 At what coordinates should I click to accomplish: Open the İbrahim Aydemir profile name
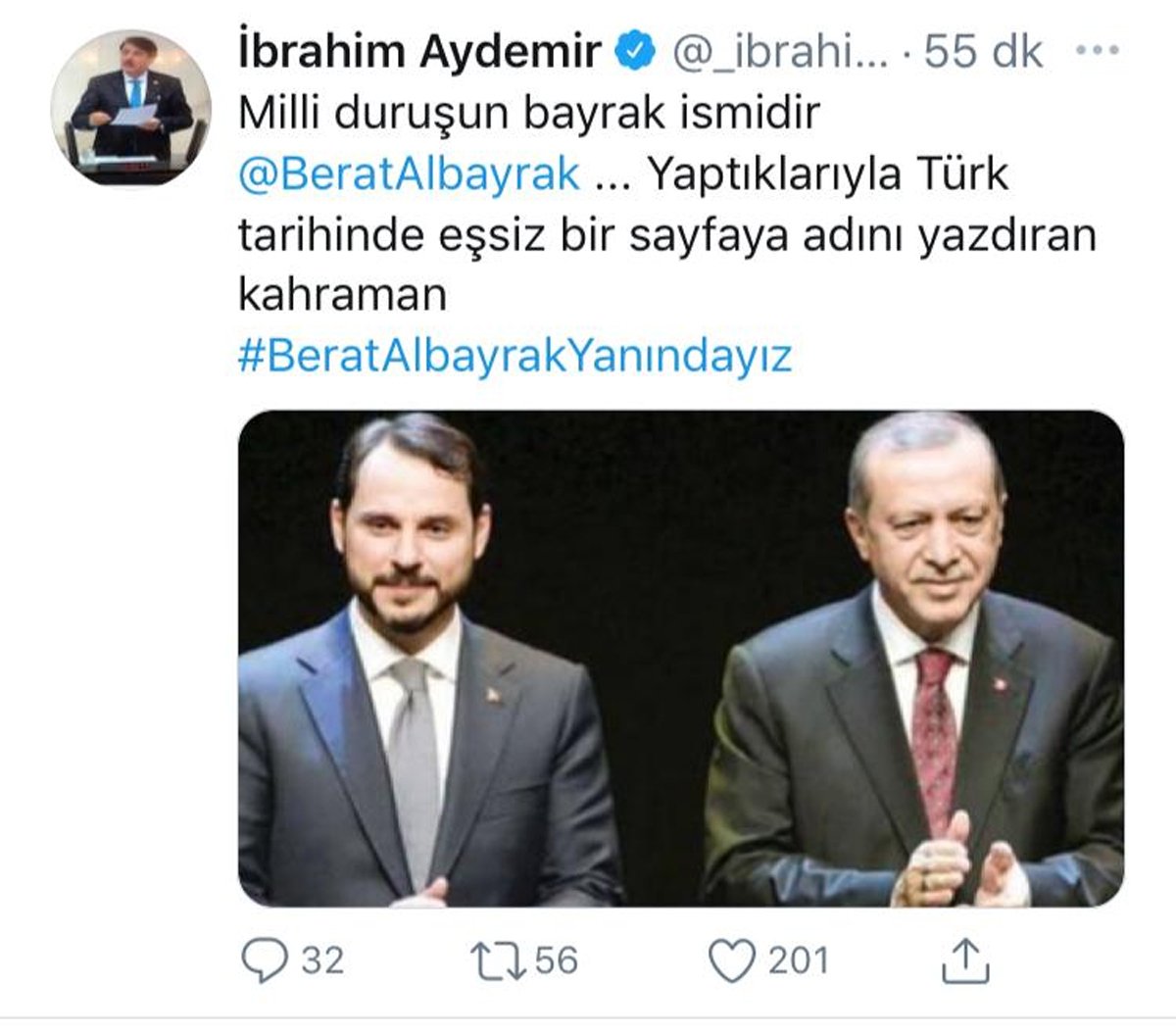tap(419, 51)
